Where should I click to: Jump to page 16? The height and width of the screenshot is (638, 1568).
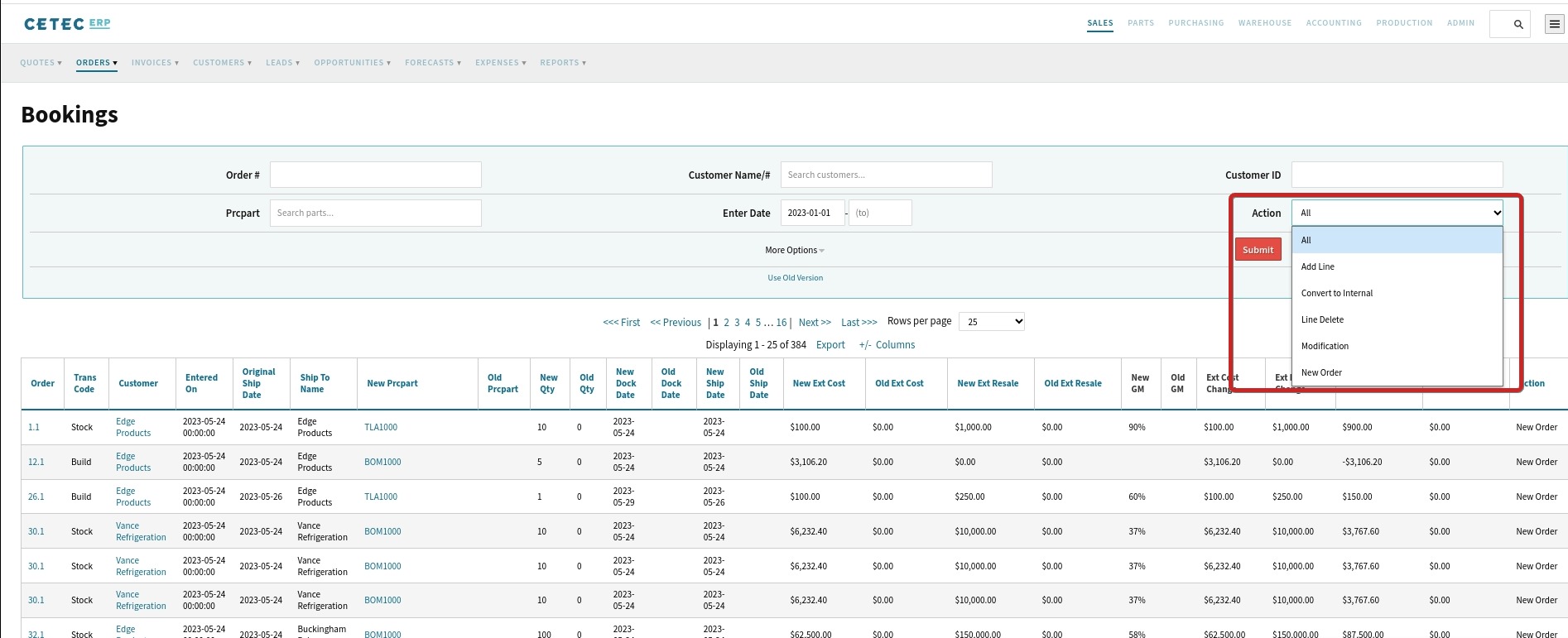(x=782, y=323)
